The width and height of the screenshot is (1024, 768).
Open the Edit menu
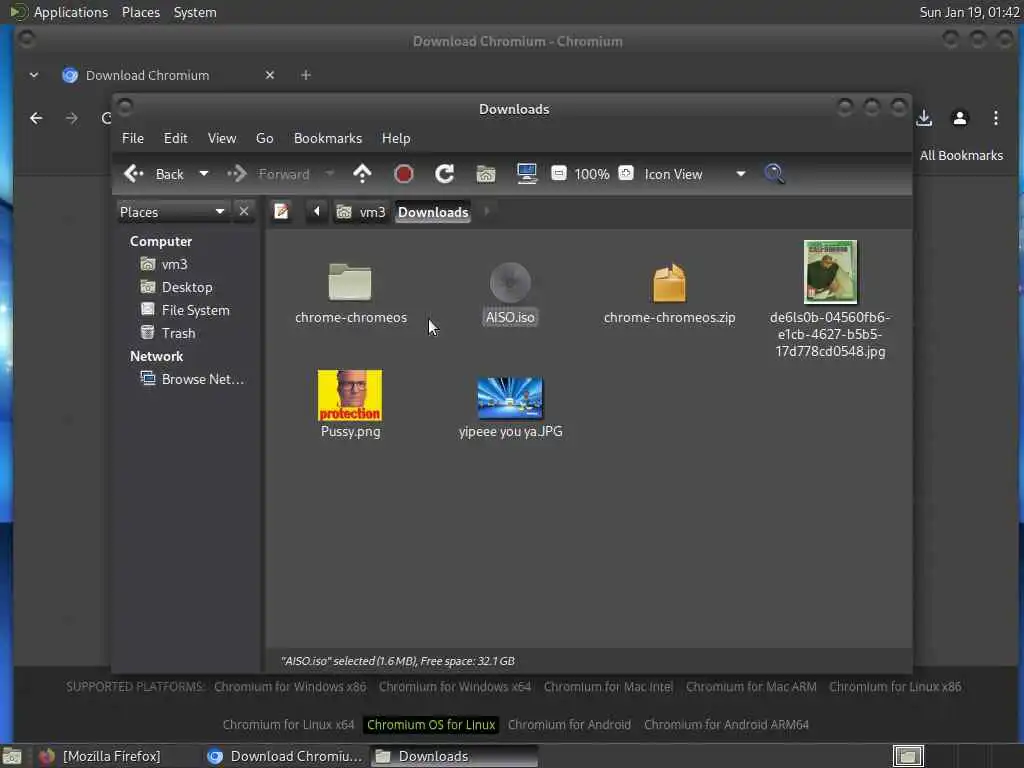click(x=175, y=138)
